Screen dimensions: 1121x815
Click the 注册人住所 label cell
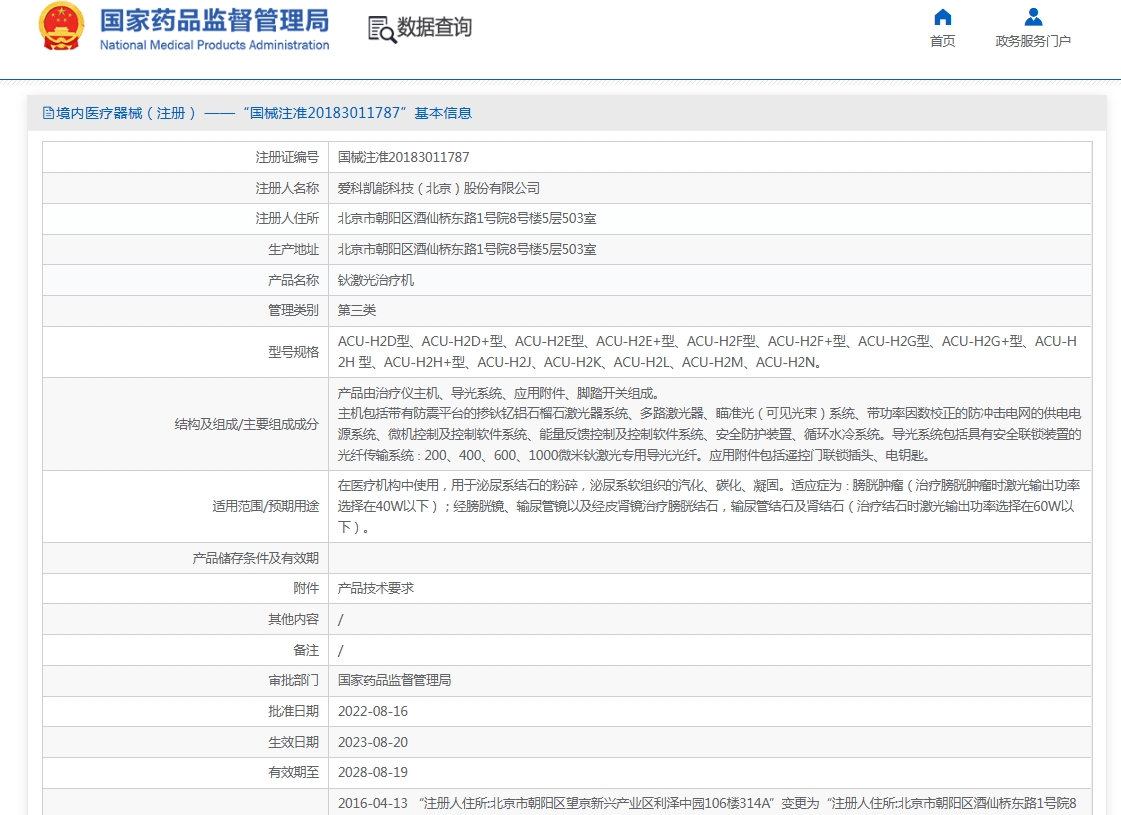tap(185, 219)
